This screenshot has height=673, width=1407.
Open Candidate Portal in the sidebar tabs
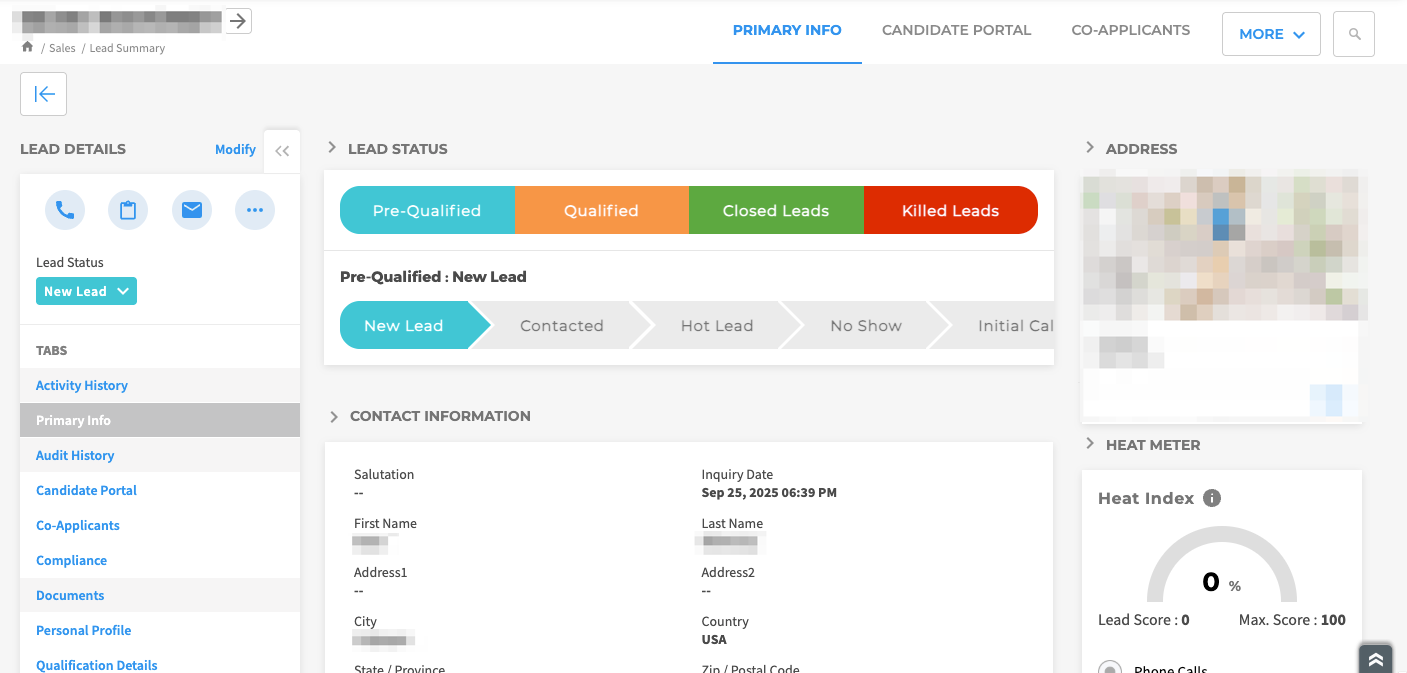(x=160, y=490)
